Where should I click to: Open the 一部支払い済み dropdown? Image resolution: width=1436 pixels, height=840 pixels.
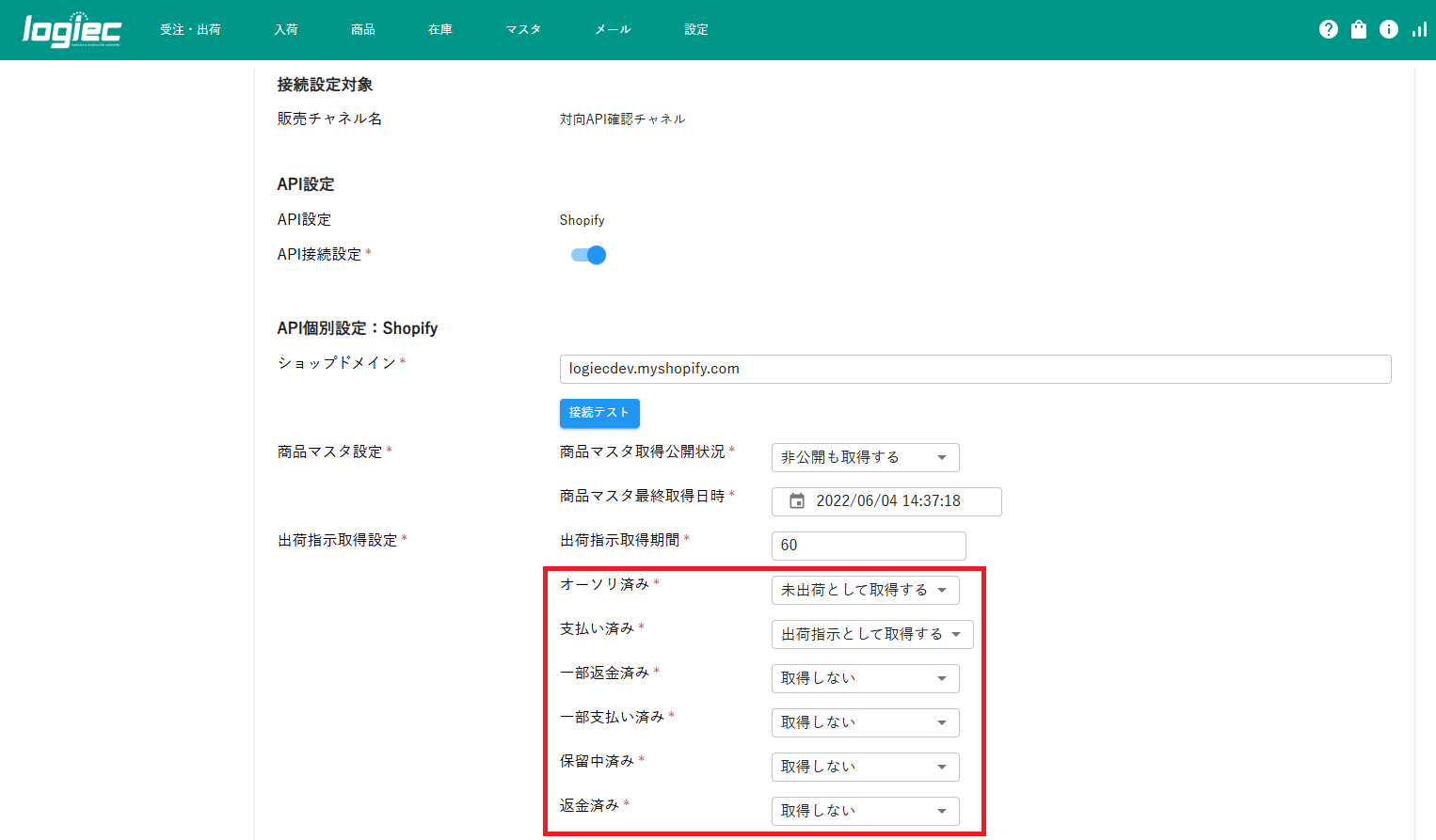(865, 723)
